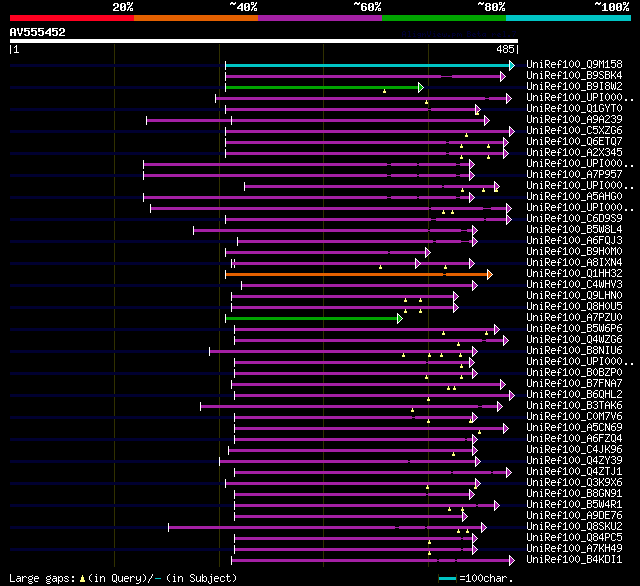The height and width of the screenshot is (586, 640).
Task: Open the UniRef100_A9A239 hit label
Action: click(x=574, y=120)
